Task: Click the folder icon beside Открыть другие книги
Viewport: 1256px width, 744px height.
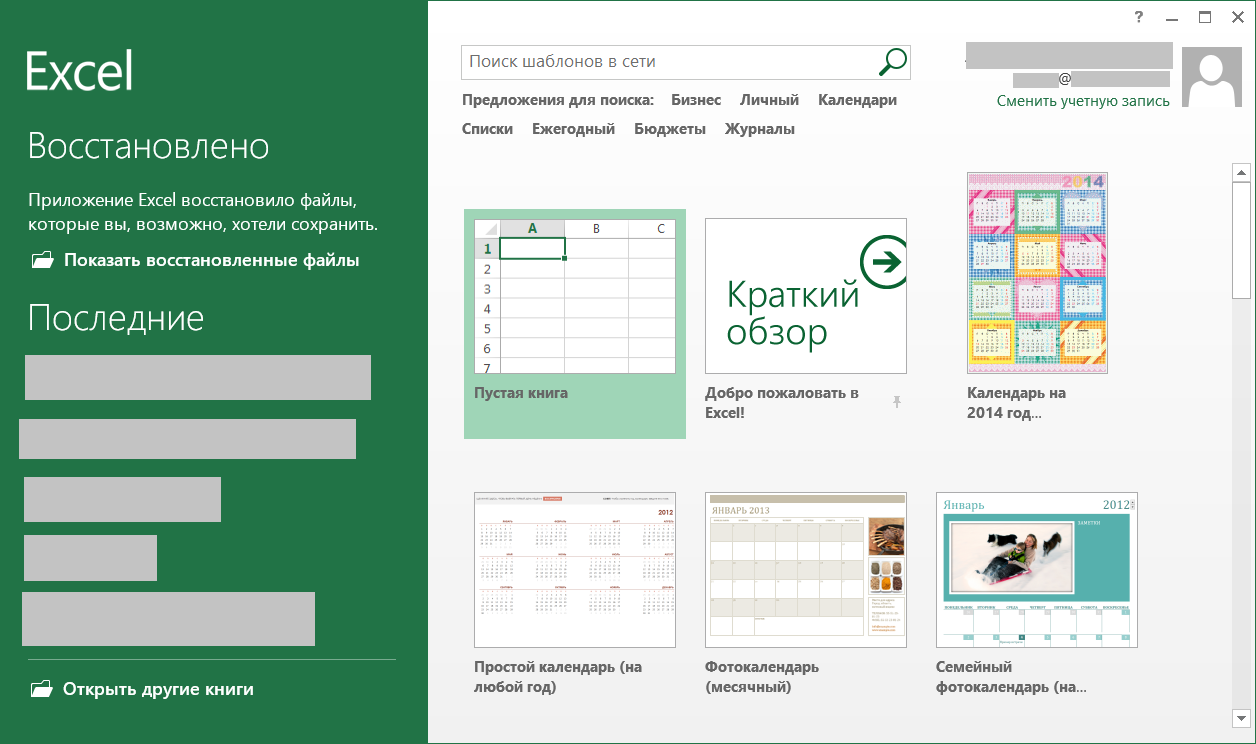Action: click(41, 689)
